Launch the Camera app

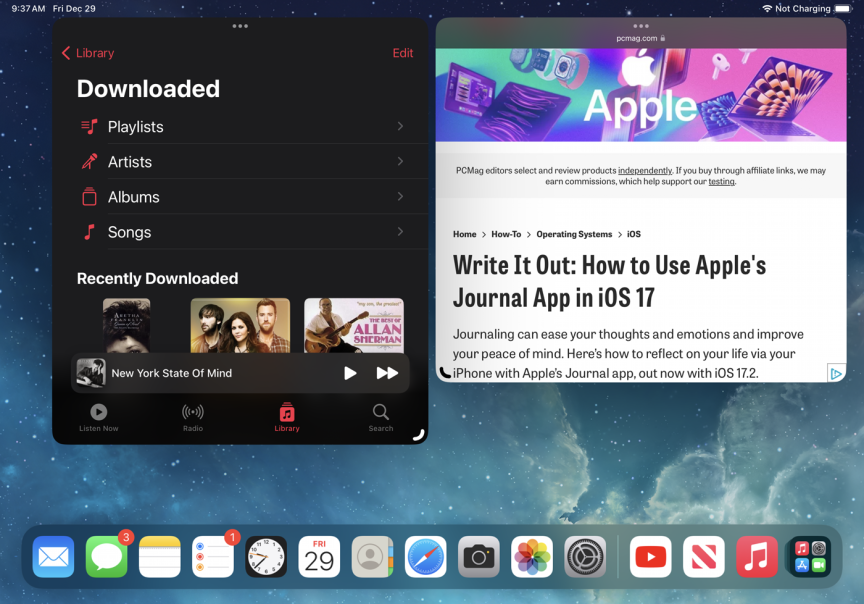479,557
